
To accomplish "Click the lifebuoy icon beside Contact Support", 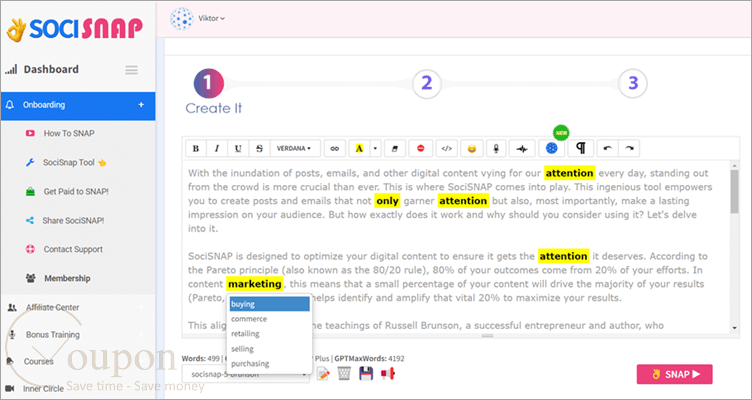I will tap(30, 249).
